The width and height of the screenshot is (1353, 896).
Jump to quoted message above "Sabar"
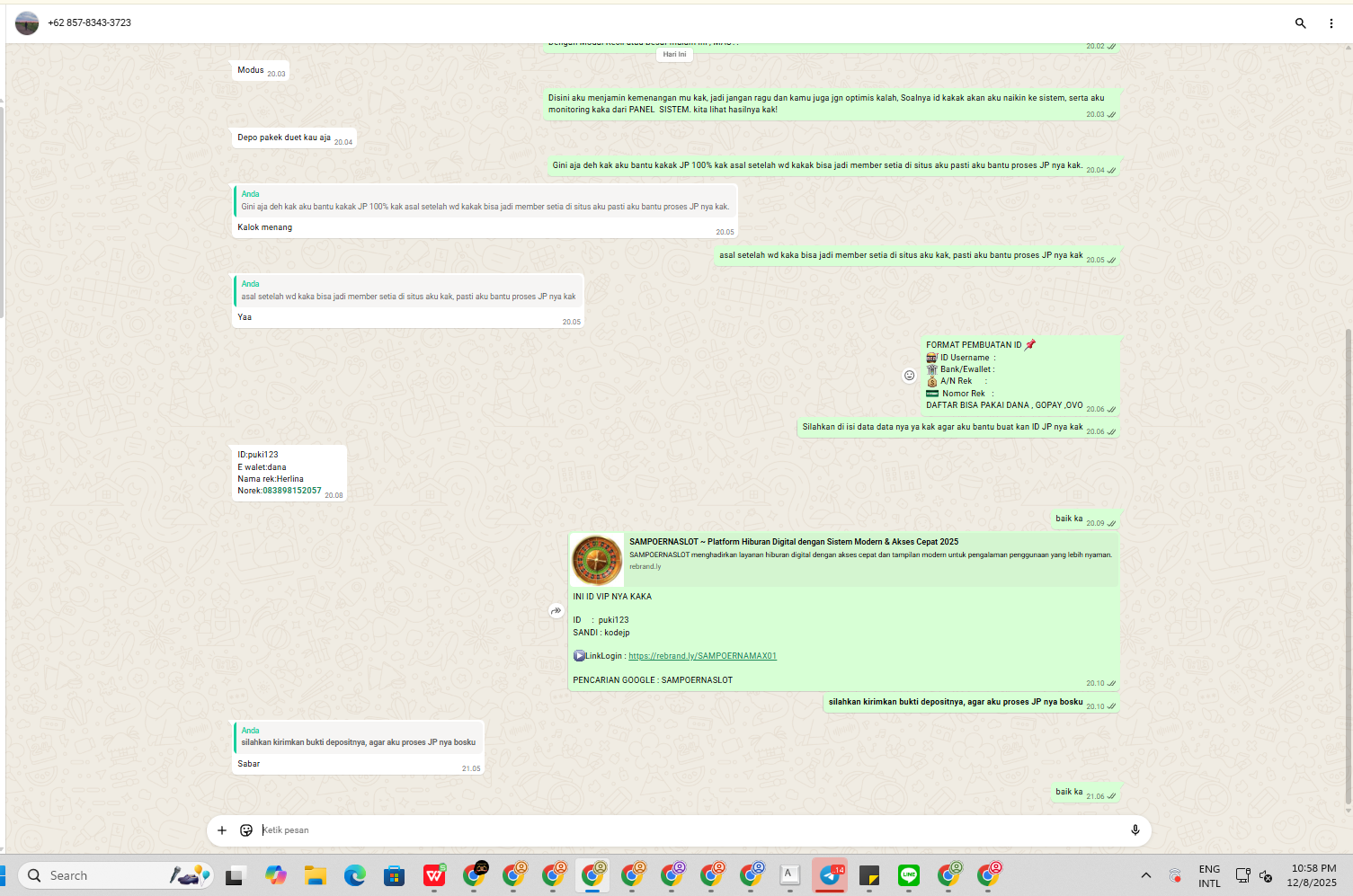point(359,737)
